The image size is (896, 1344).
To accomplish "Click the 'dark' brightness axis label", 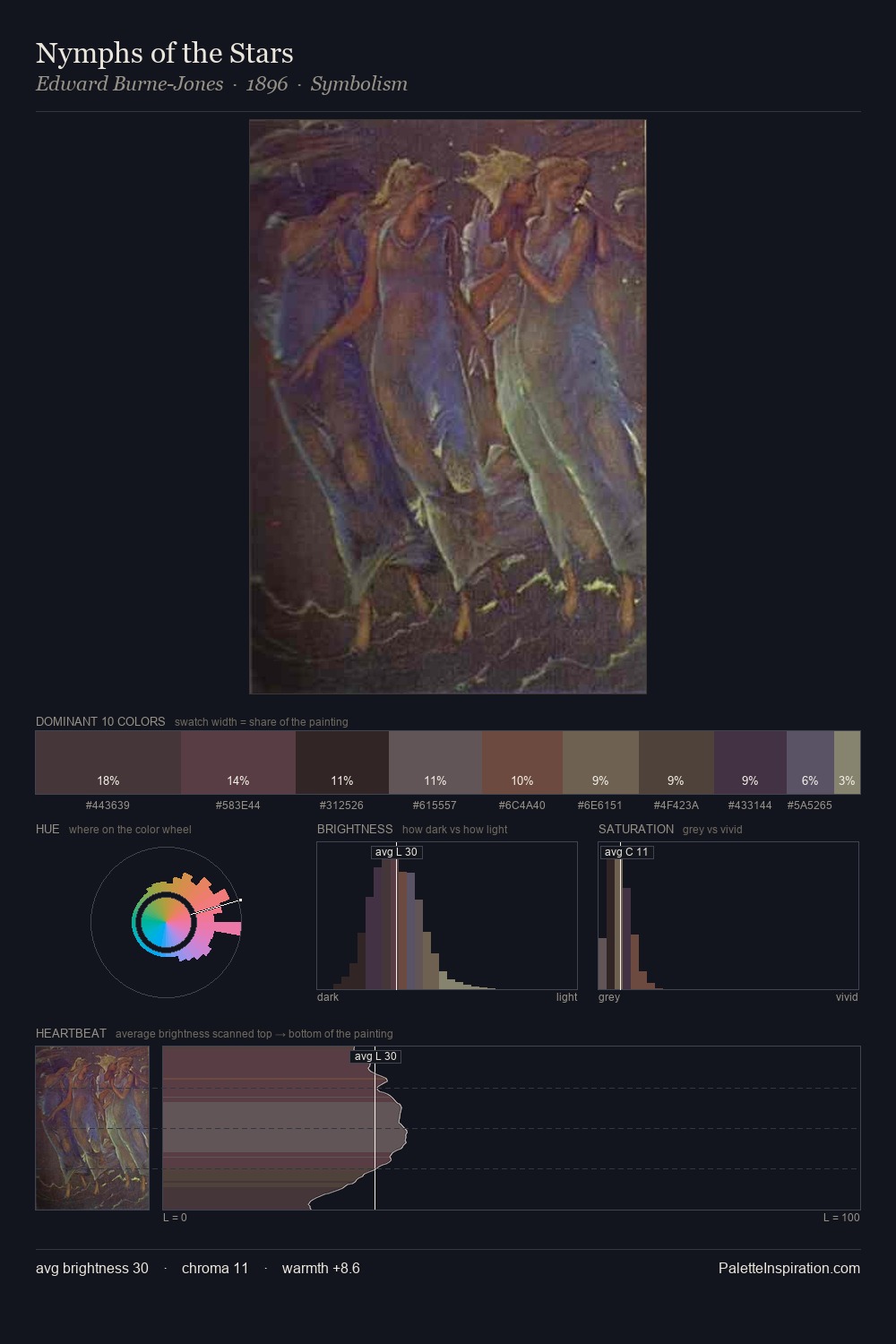I will tap(328, 997).
